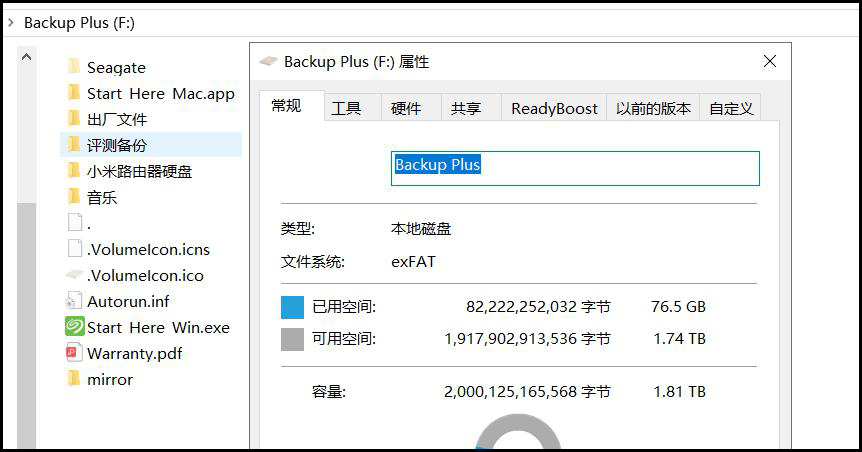Close the Backup Plus properties dialog

(x=770, y=61)
